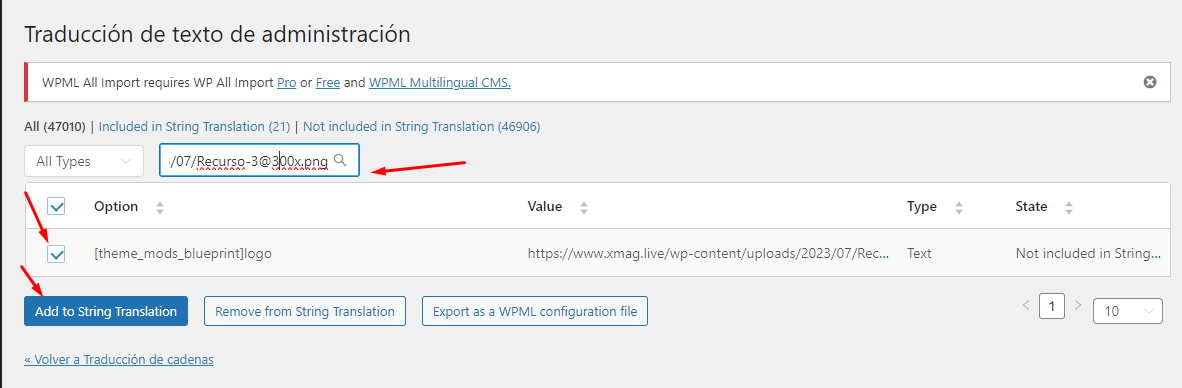Click Remove from String Translation button
This screenshot has height=388, width=1182.
point(305,311)
